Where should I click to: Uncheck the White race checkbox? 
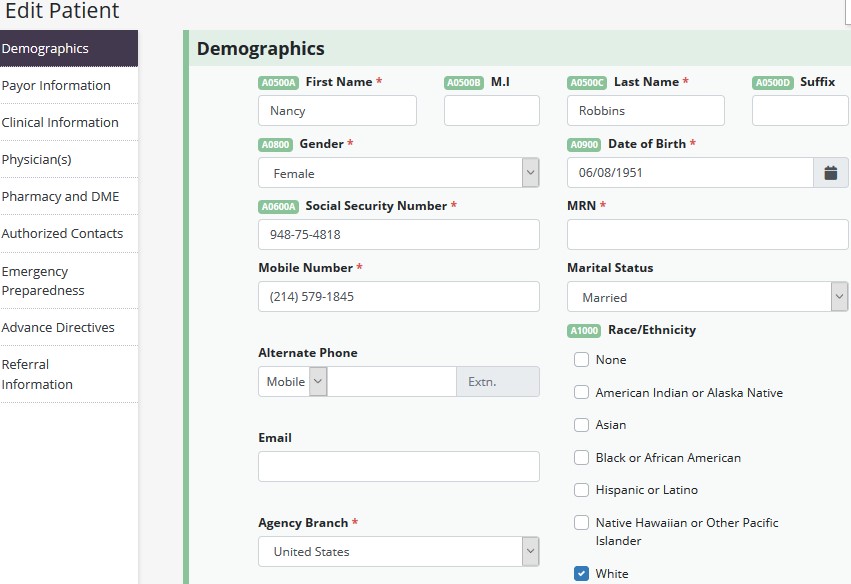click(581, 573)
